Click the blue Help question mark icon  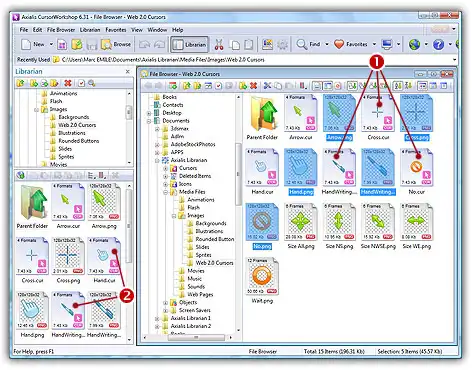point(438,44)
